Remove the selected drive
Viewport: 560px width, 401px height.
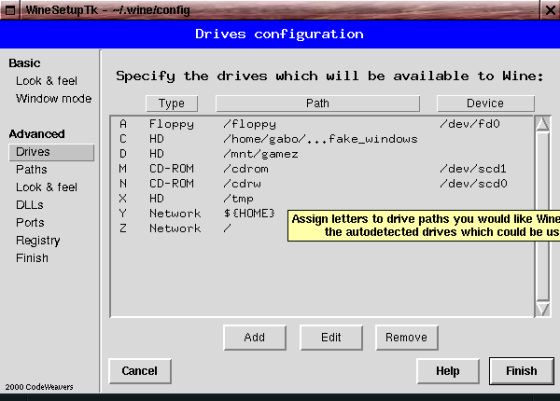click(x=406, y=337)
